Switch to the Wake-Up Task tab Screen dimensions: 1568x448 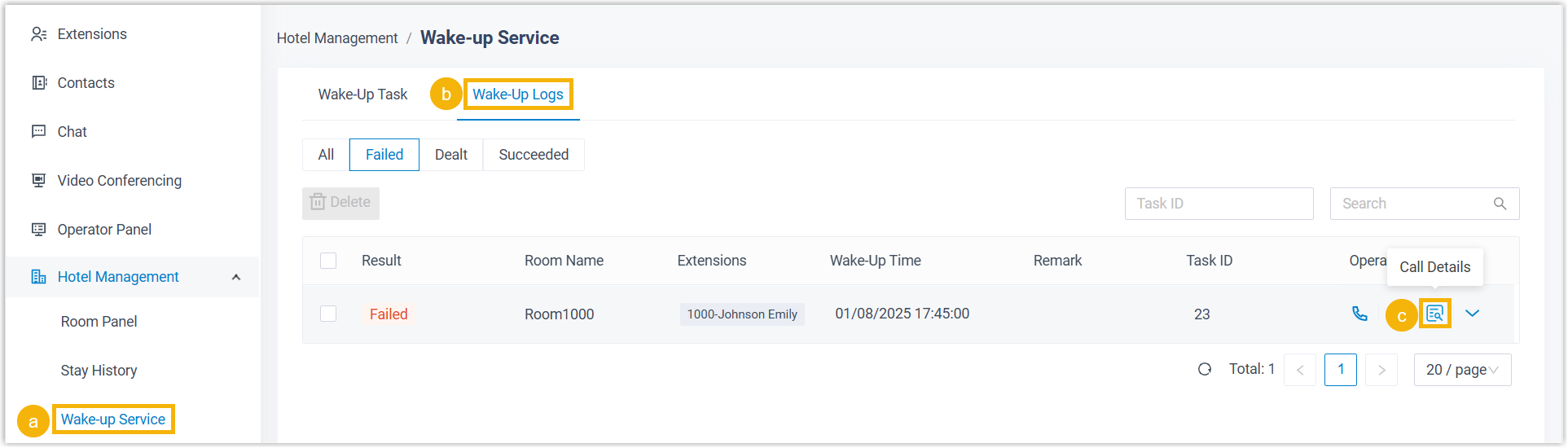(x=362, y=94)
